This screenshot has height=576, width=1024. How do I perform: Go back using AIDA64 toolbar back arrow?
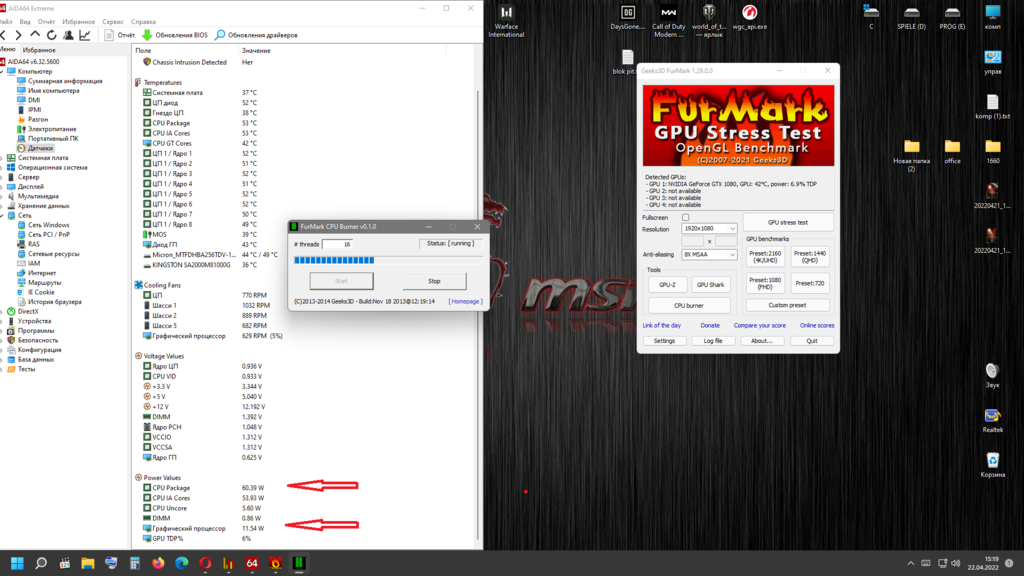coord(3,35)
